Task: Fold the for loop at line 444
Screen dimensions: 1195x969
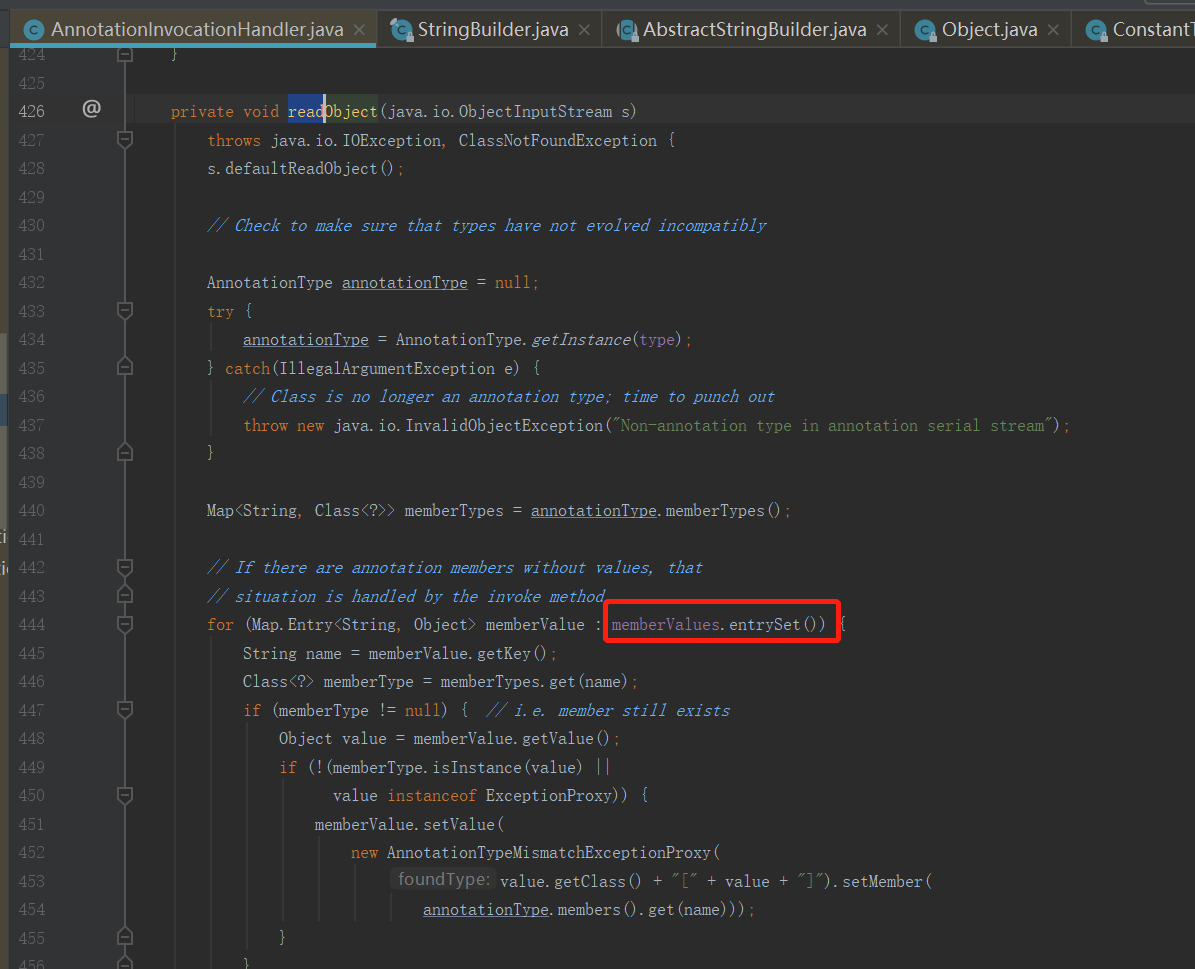Action: point(124,625)
